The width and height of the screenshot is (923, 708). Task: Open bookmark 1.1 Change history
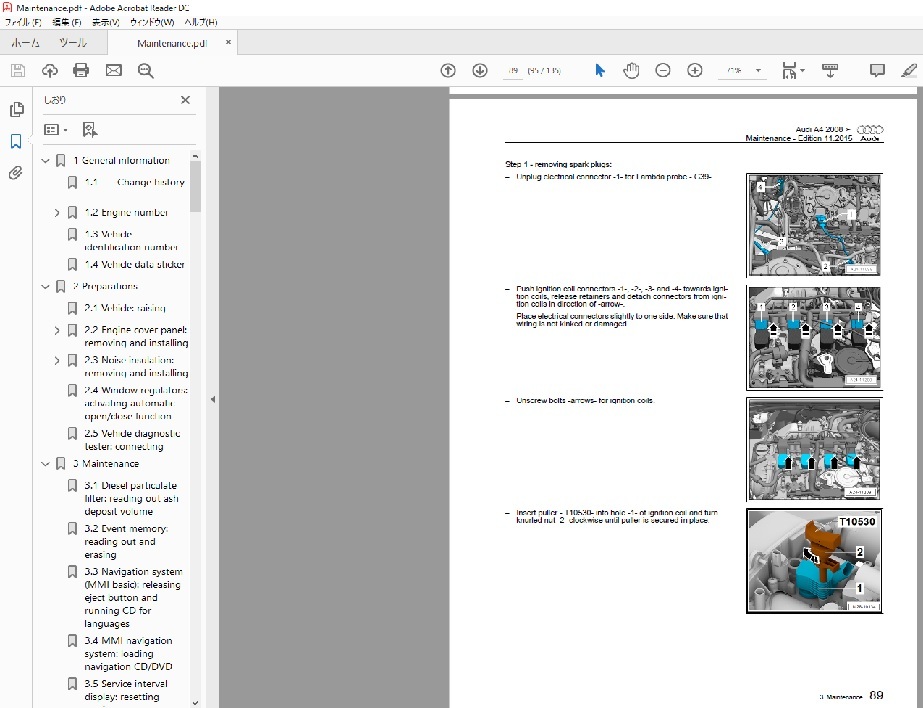pos(135,182)
